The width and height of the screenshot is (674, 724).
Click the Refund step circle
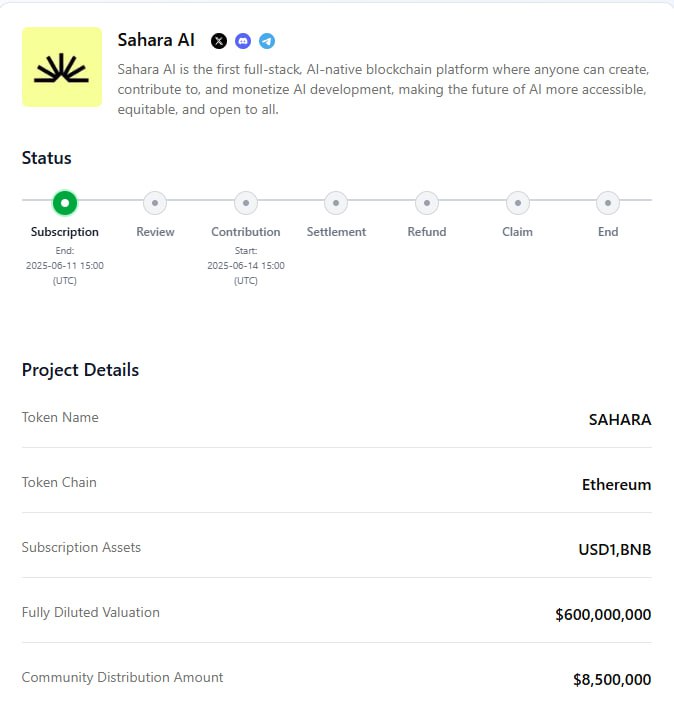pos(427,203)
